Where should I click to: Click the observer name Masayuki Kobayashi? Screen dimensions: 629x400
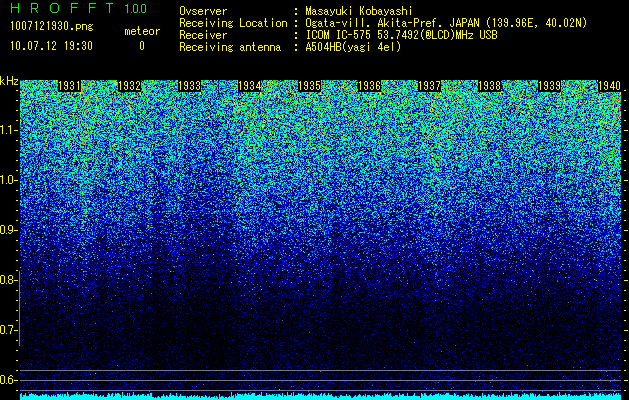(359, 11)
